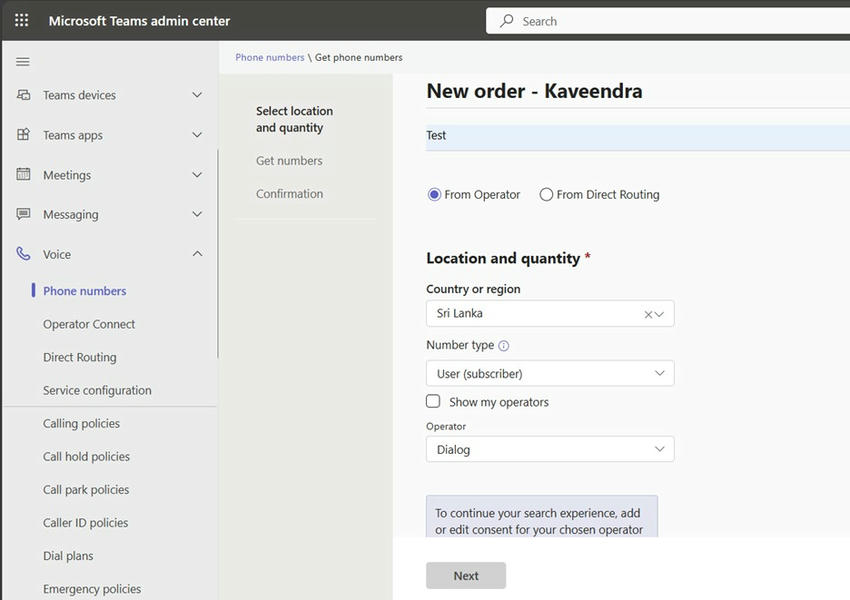The height and width of the screenshot is (600, 850).
Task: Click the Get phone numbers breadcrumb text
Action: 359,57
